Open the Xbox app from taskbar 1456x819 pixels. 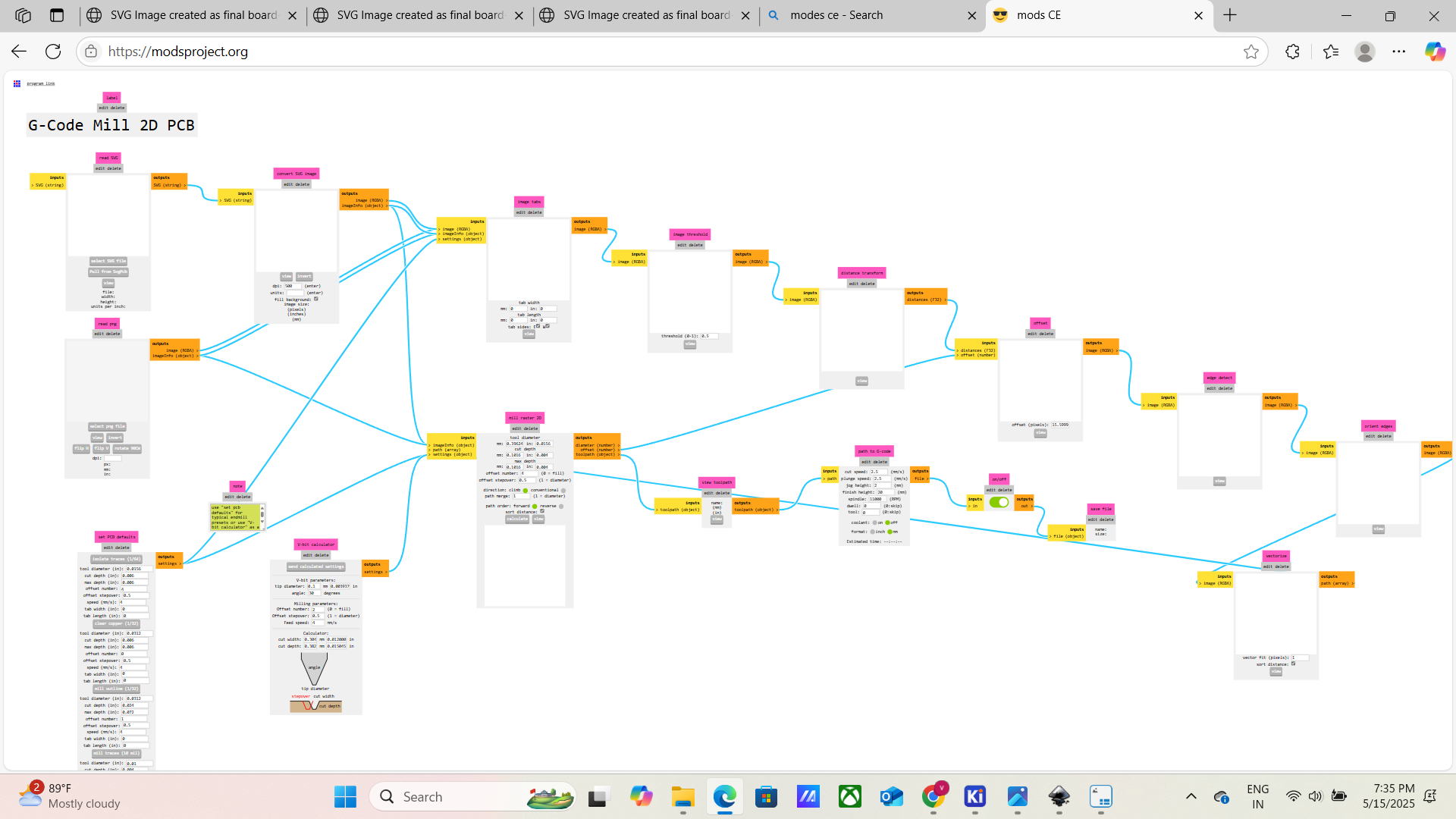click(x=850, y=797)
